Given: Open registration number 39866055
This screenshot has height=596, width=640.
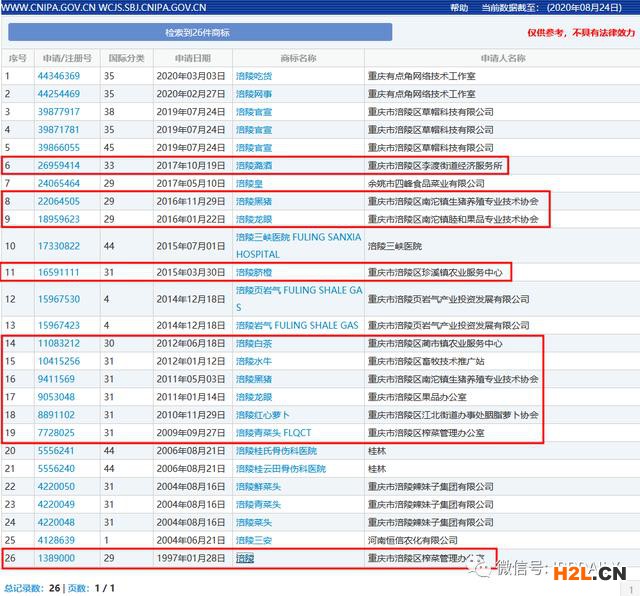Looking at the screenshot, I should 59,148.
